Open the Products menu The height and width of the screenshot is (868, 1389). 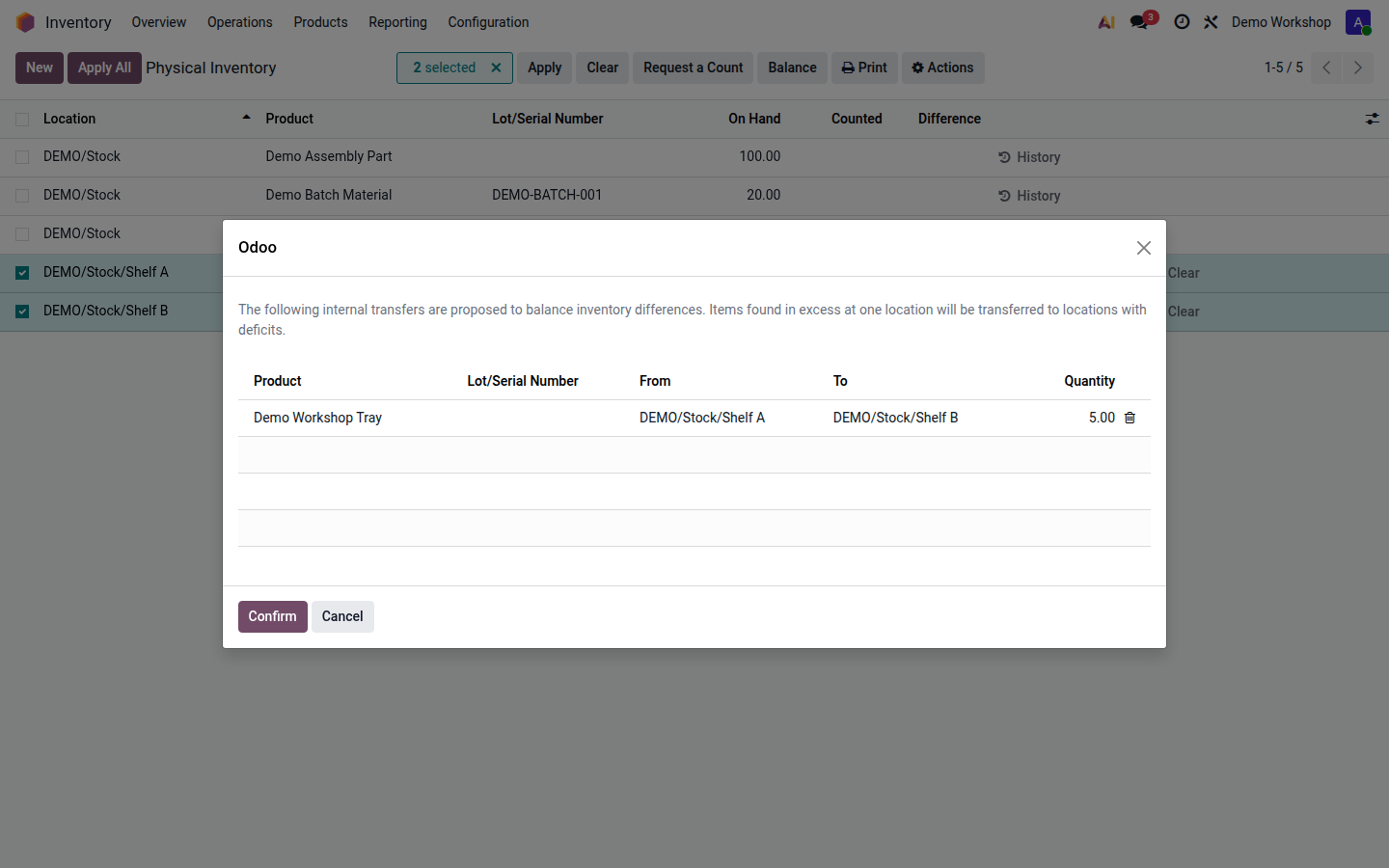320,22
